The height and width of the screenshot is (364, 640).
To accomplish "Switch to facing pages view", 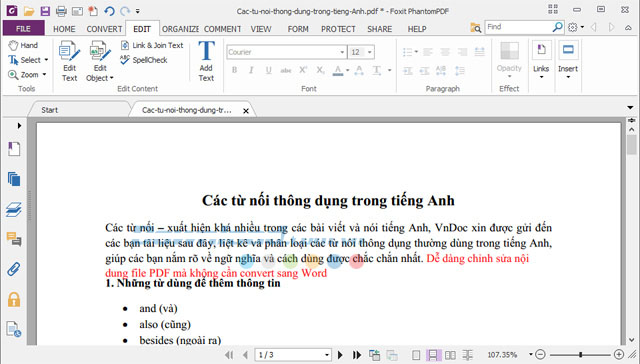I will pos(450,355).
